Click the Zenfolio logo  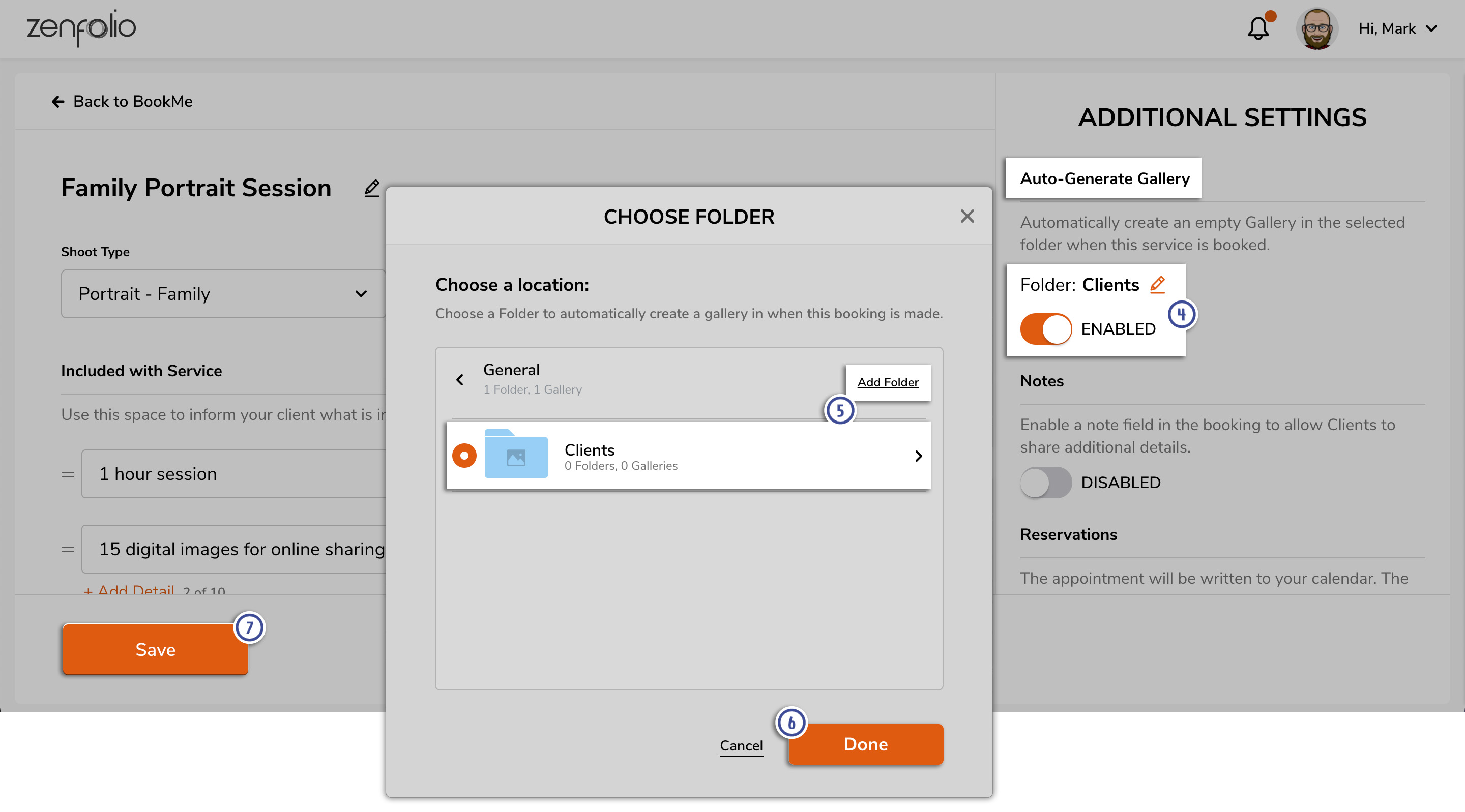pyautogui.click(x=81, y=28)
